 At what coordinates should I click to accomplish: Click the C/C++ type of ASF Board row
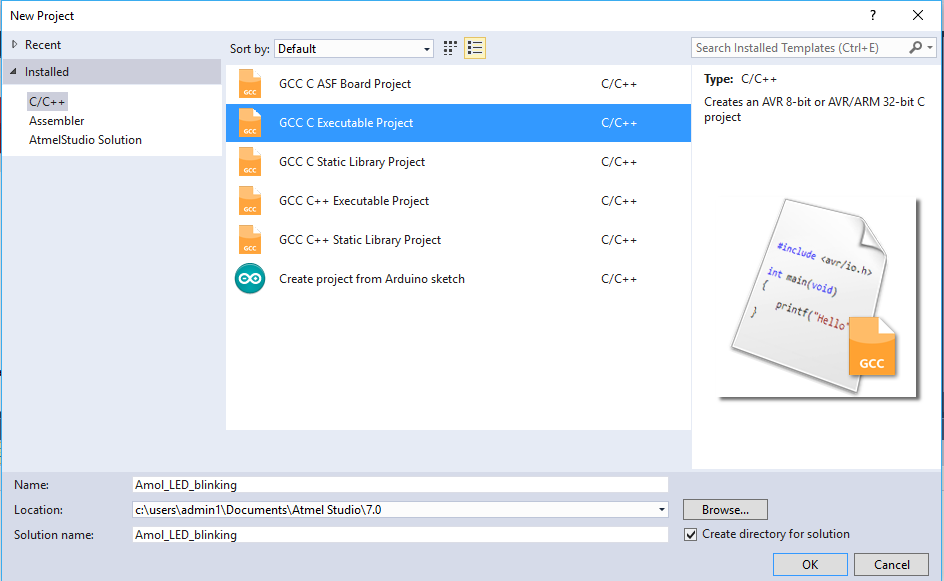coord(619,84)
